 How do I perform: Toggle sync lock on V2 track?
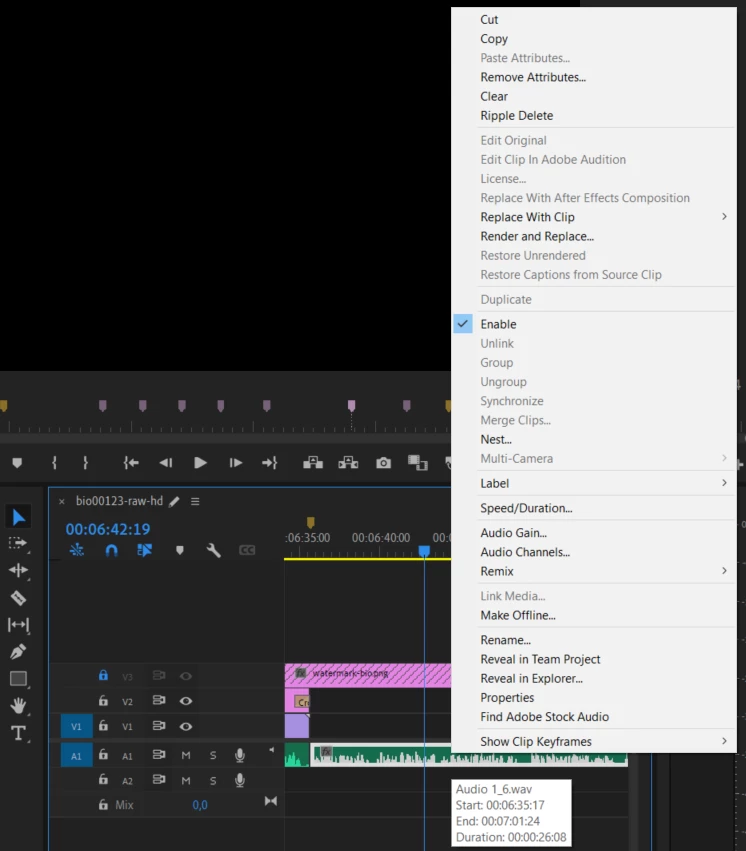click(158, 700)
